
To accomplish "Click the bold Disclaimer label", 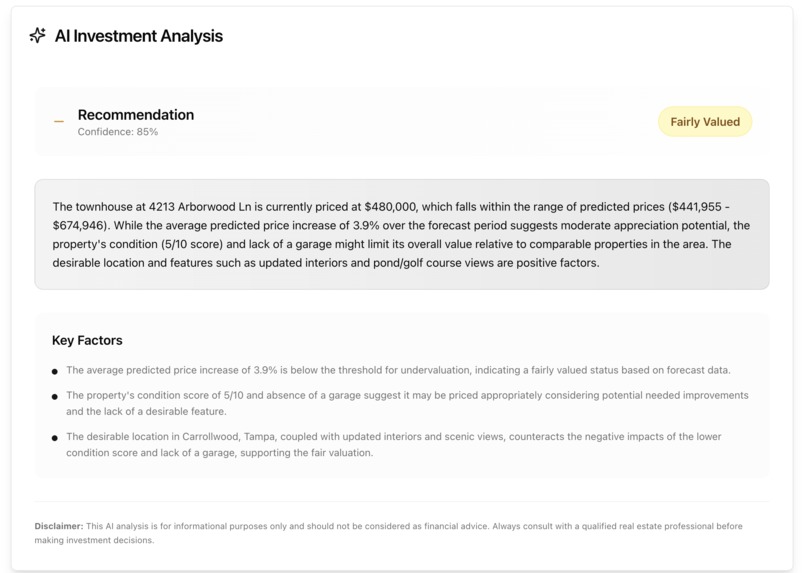I will click(x=59, y=526).
